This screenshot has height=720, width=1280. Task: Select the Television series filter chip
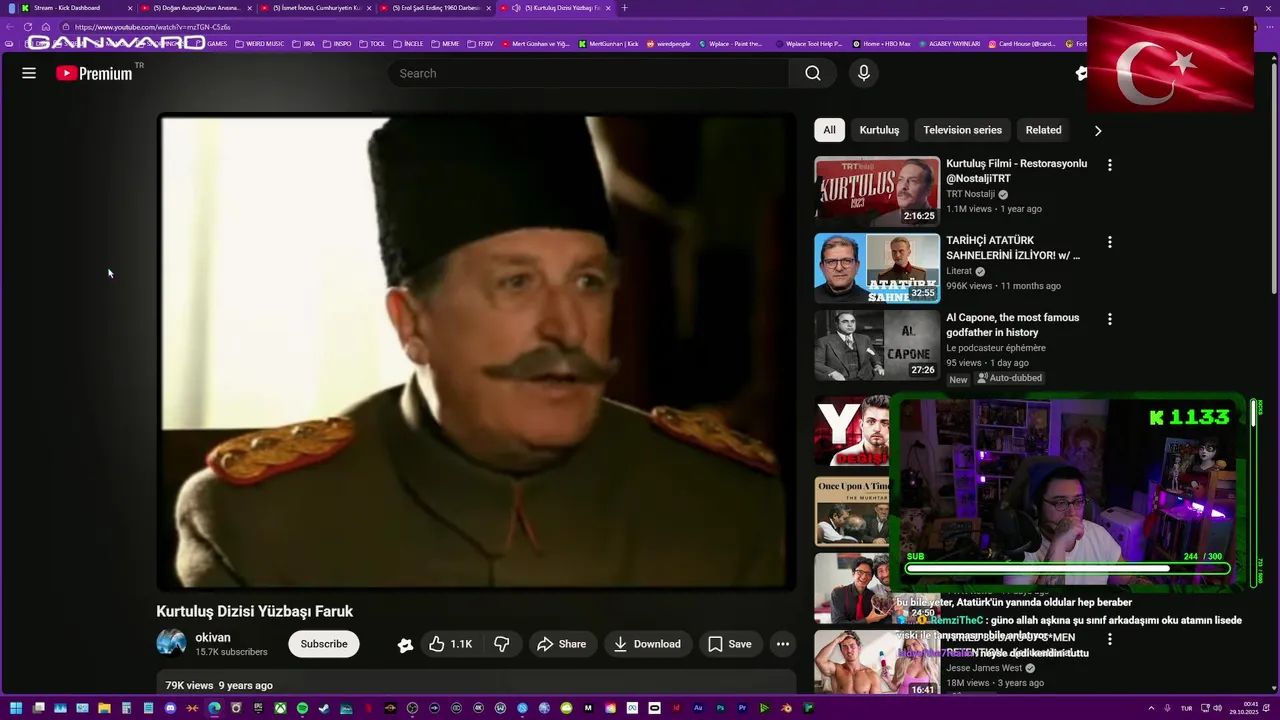point(962,130)
